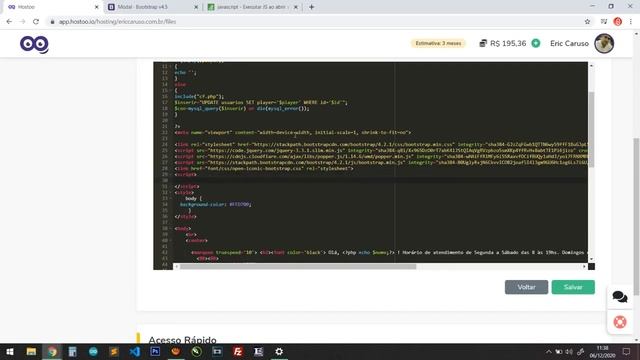
Task: Open Arduino IDE from the taskbar
Action: point(93,351)
